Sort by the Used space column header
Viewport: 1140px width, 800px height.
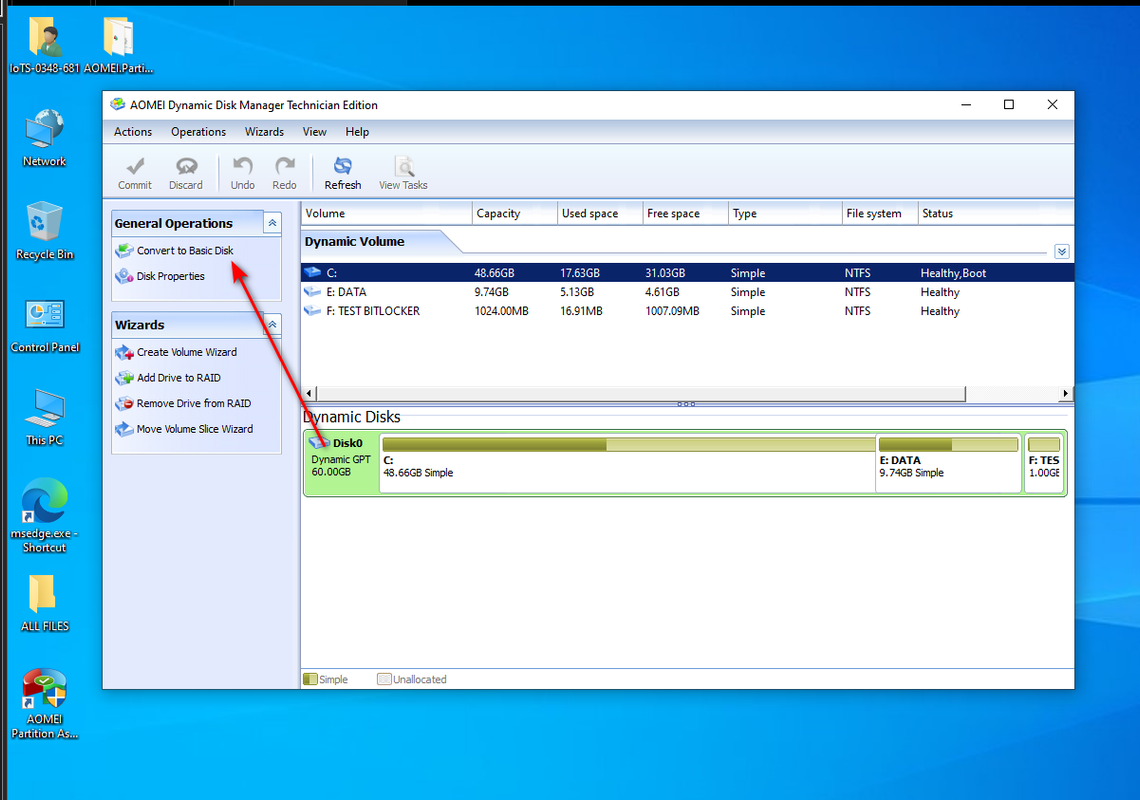(600, 213)
